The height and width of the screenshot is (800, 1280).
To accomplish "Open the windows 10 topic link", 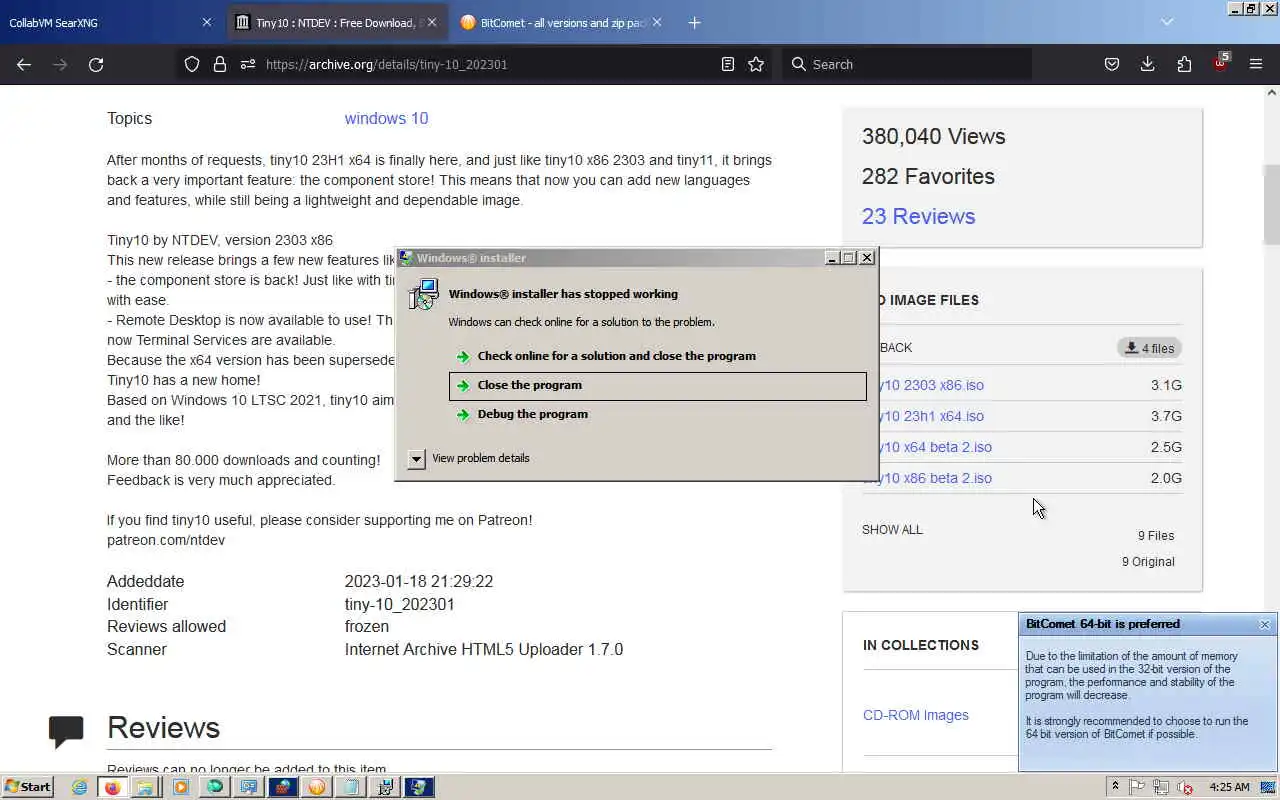I will pyautogui.click(x=386, y=118).
